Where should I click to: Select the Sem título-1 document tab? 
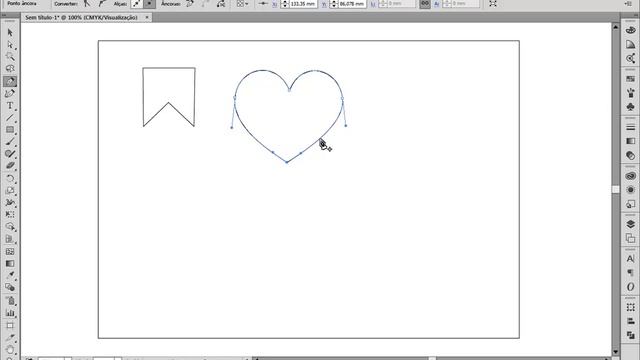pyautogui.click(x=81, y=18)
